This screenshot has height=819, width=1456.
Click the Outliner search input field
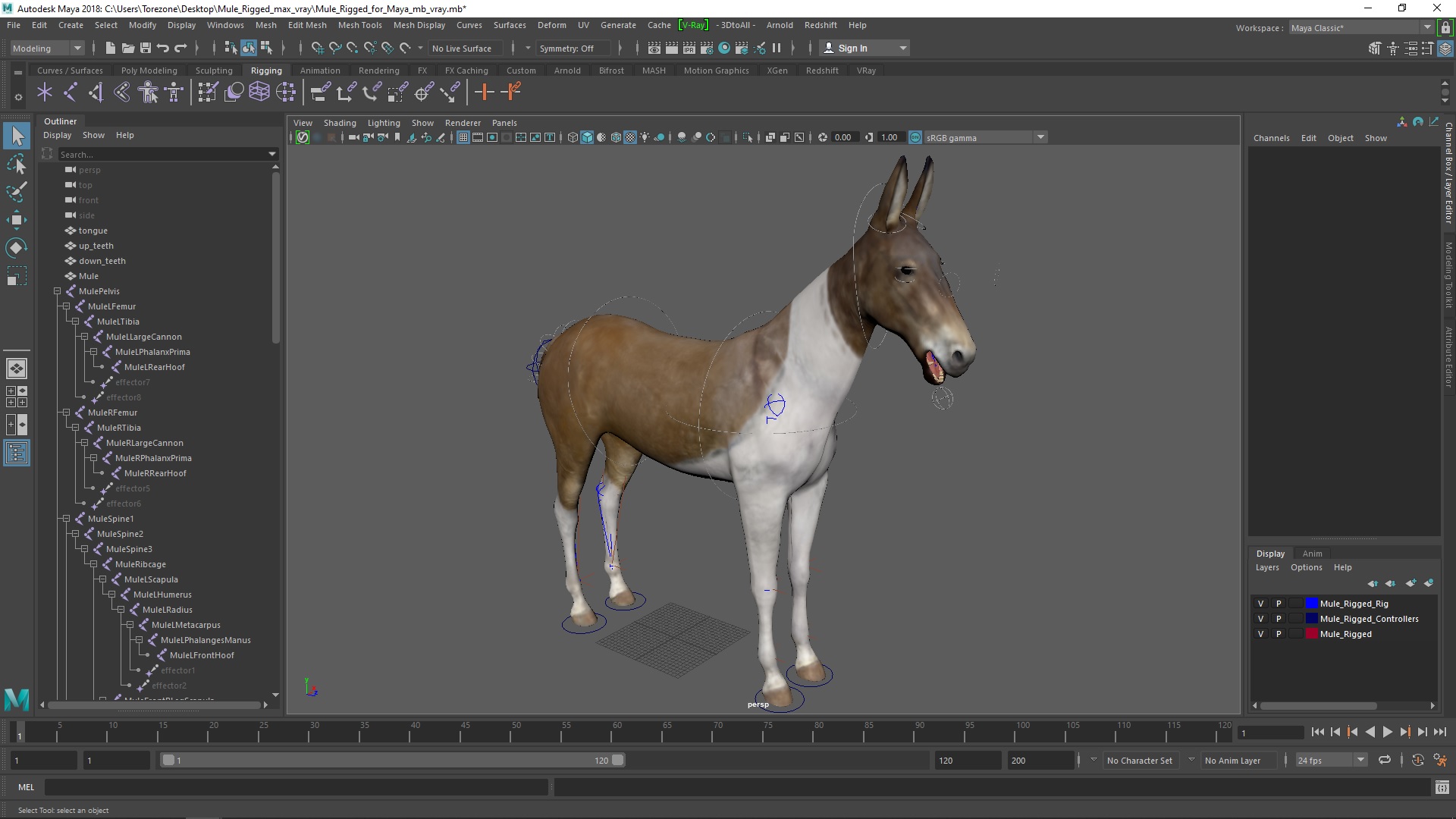coord(163,154)
